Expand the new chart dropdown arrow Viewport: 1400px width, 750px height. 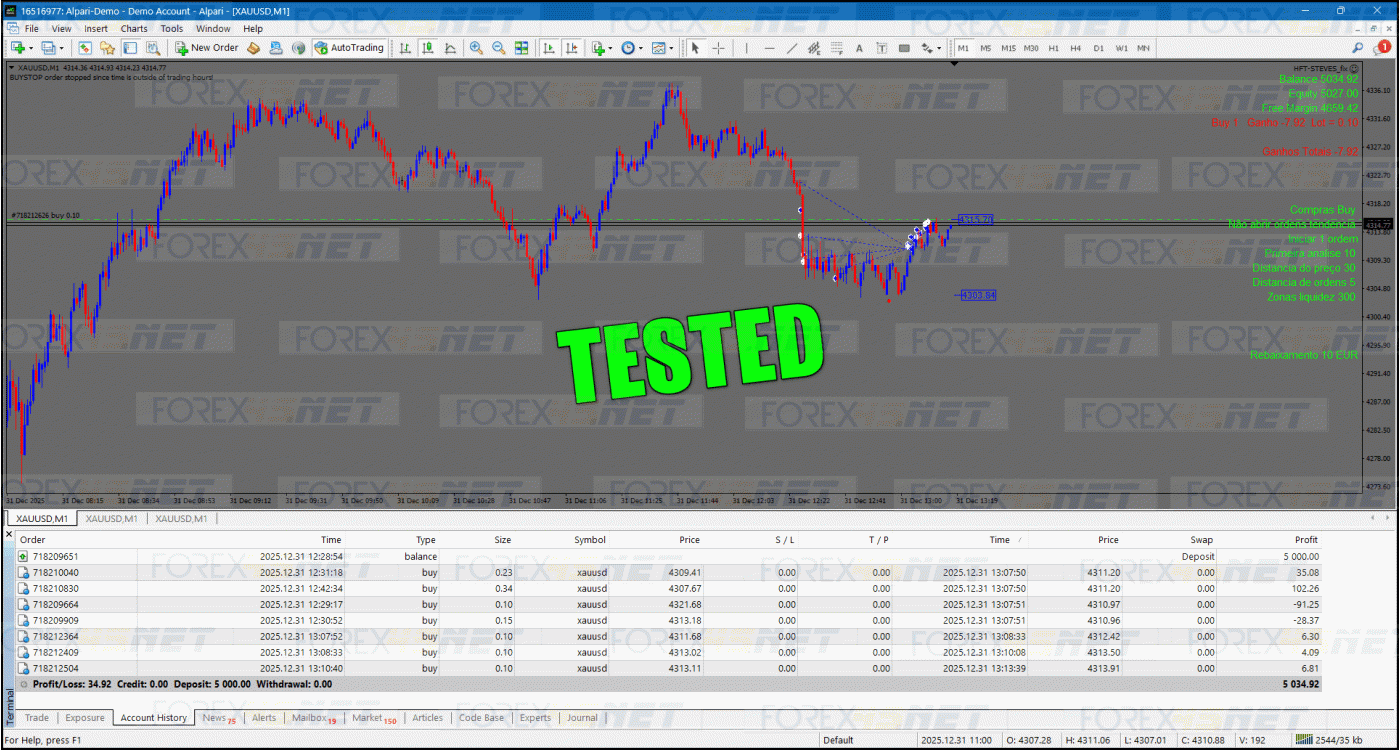click(33, 47)
